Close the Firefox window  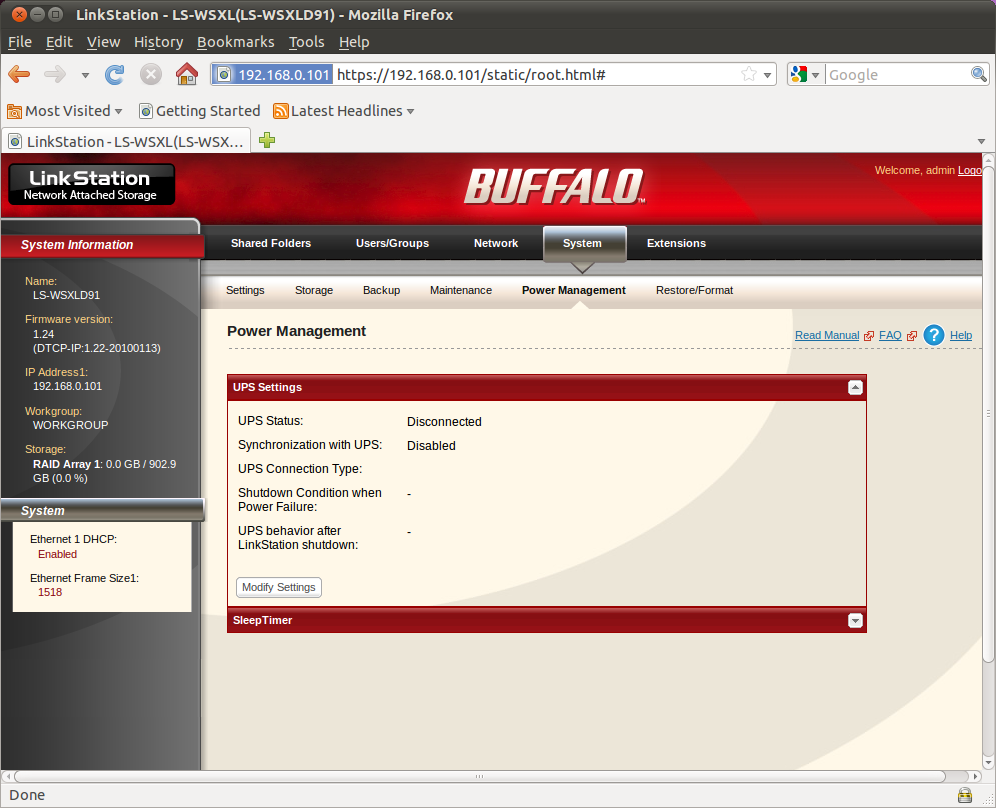19,14
